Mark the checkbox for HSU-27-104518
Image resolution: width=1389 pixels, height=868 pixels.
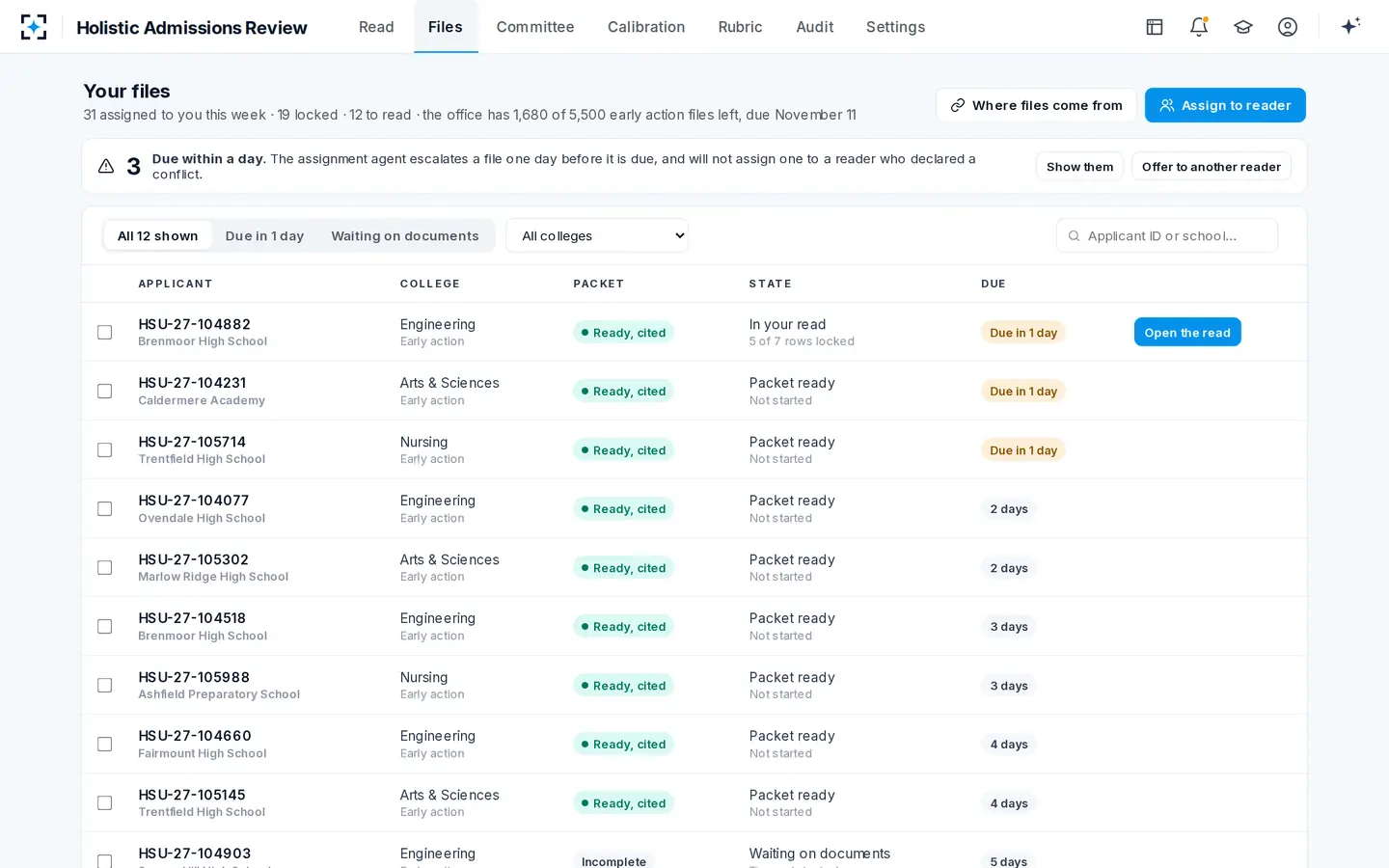coord(104,627)
